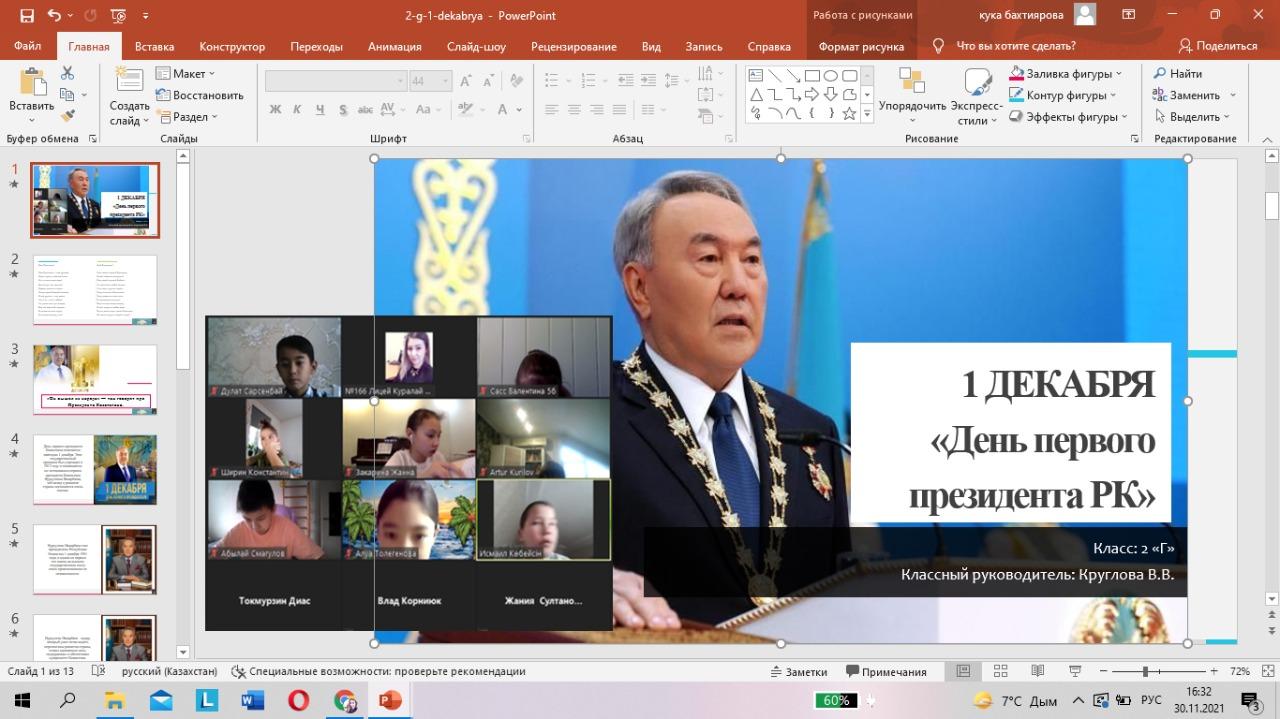Click the Найти find button
This screenshot has height=719, width=1280.
(x=1178, y=74)
